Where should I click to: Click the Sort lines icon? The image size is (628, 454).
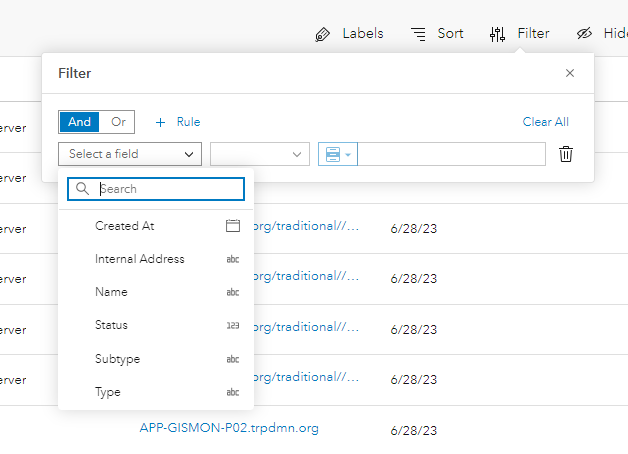tap(419, 34)
